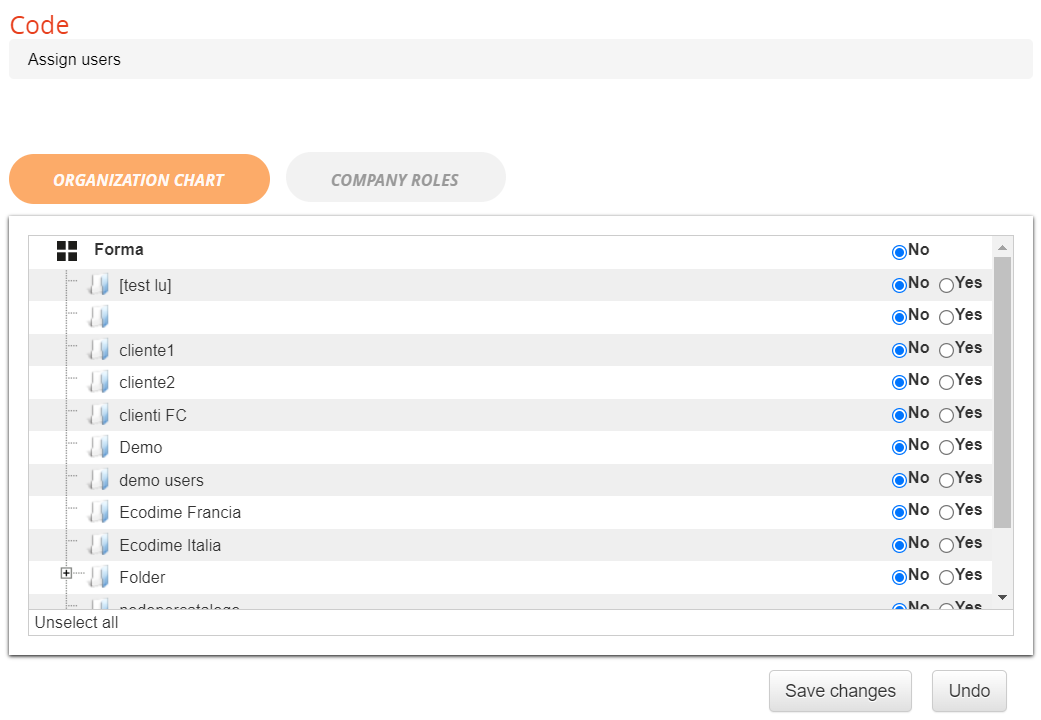This screenshot has width=1041, height=720.
Task: Select Yes for the Demo row
Action: click(x=946, y=447)
